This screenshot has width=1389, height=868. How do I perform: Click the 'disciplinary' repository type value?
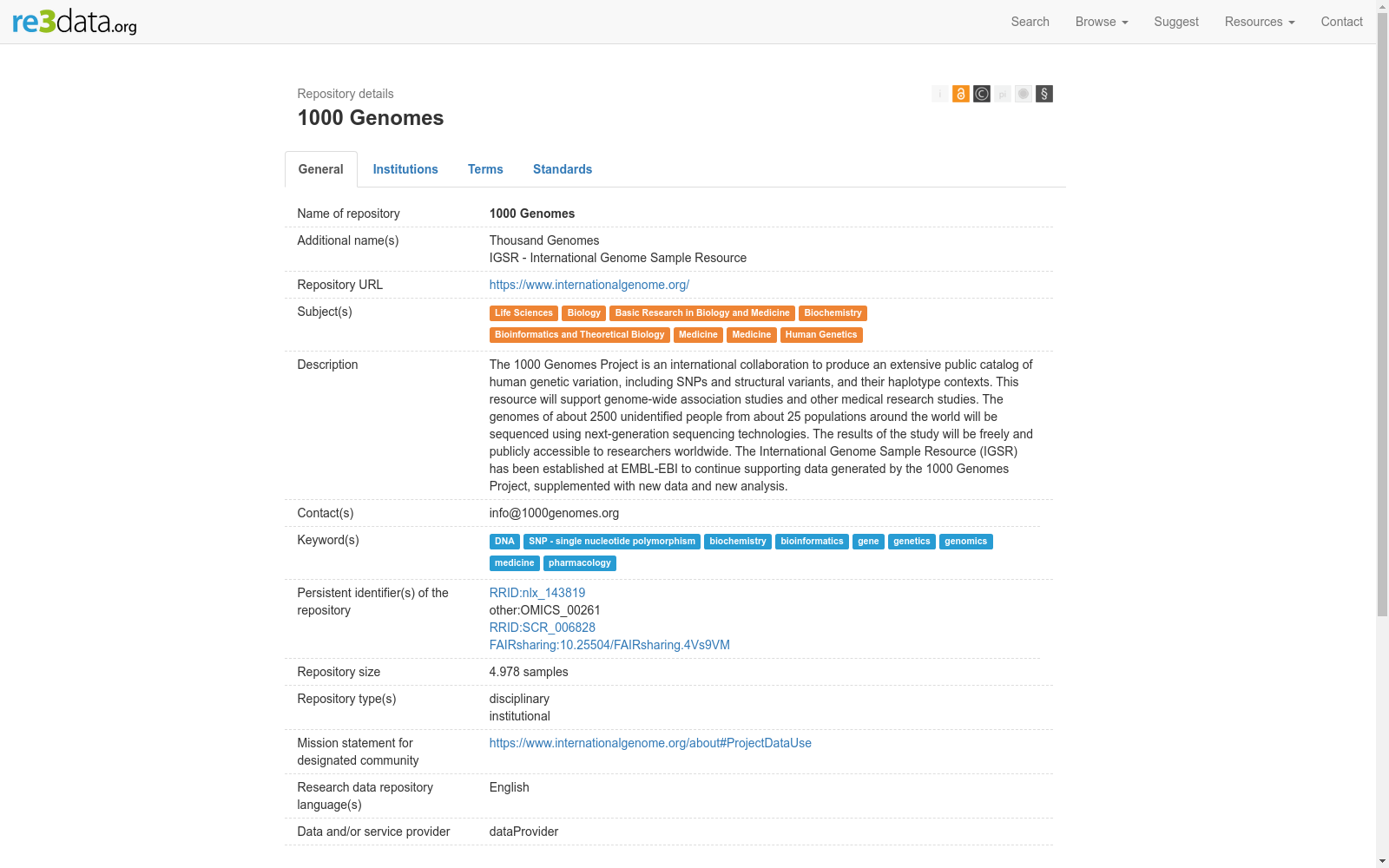point(519,699)
